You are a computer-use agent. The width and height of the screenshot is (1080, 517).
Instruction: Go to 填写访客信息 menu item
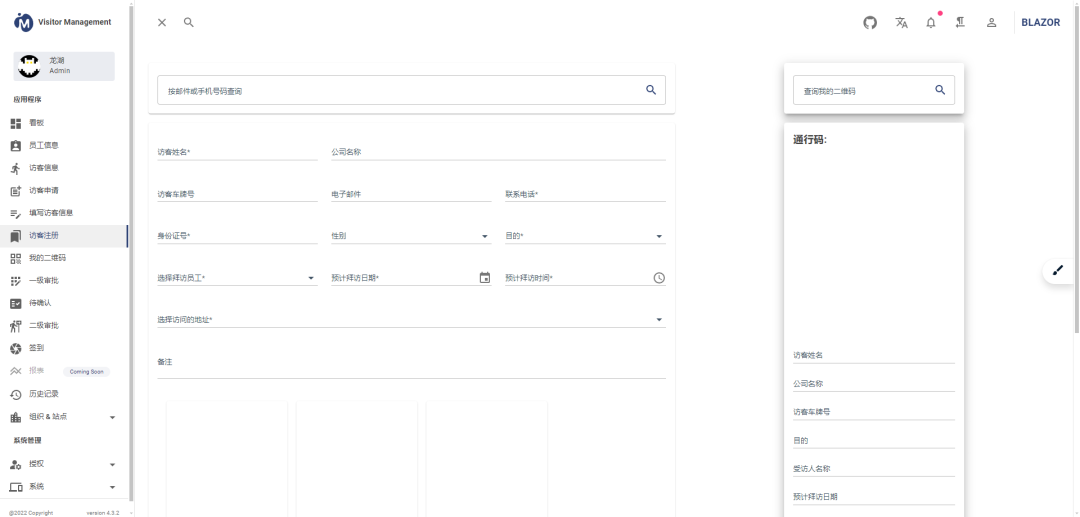tap(64, 213)
